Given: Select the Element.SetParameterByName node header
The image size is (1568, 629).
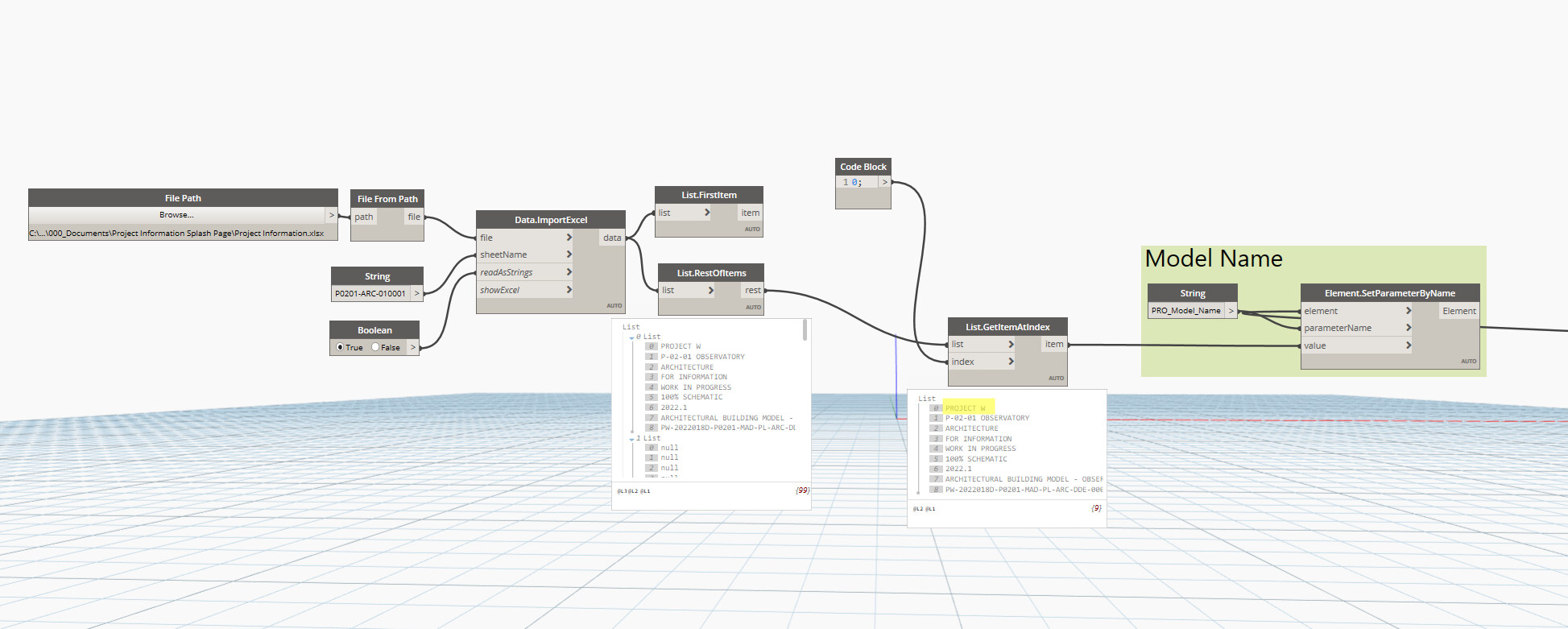Looking at the screenshot, I should 1390,293.
